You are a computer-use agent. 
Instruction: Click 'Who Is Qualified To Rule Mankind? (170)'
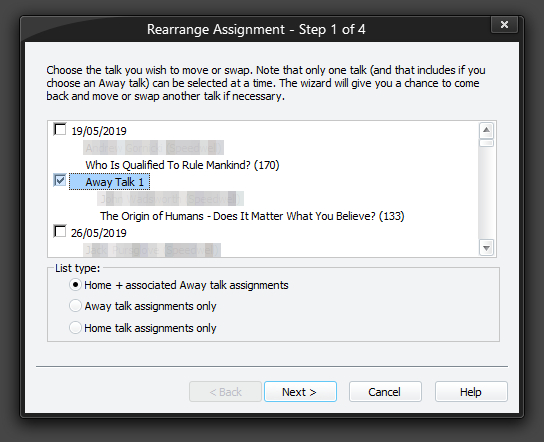pos(182,165)
